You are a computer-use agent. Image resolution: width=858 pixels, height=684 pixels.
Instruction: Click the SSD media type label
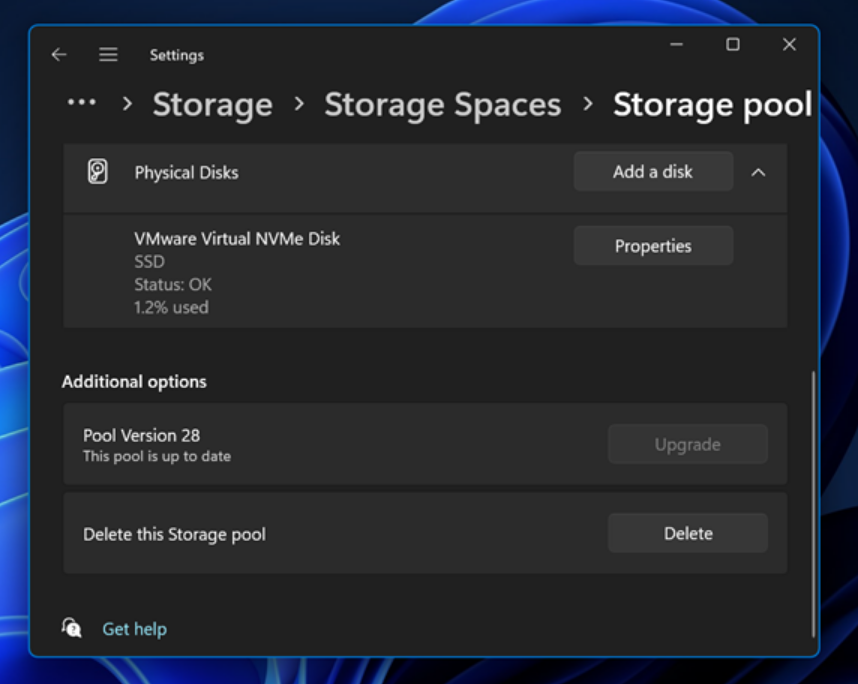point(149,262)
